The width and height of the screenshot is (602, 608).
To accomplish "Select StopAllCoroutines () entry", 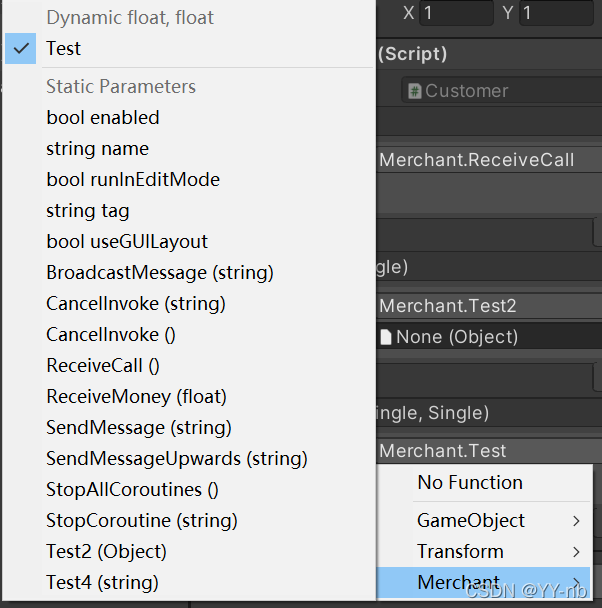I will point(132,489).
